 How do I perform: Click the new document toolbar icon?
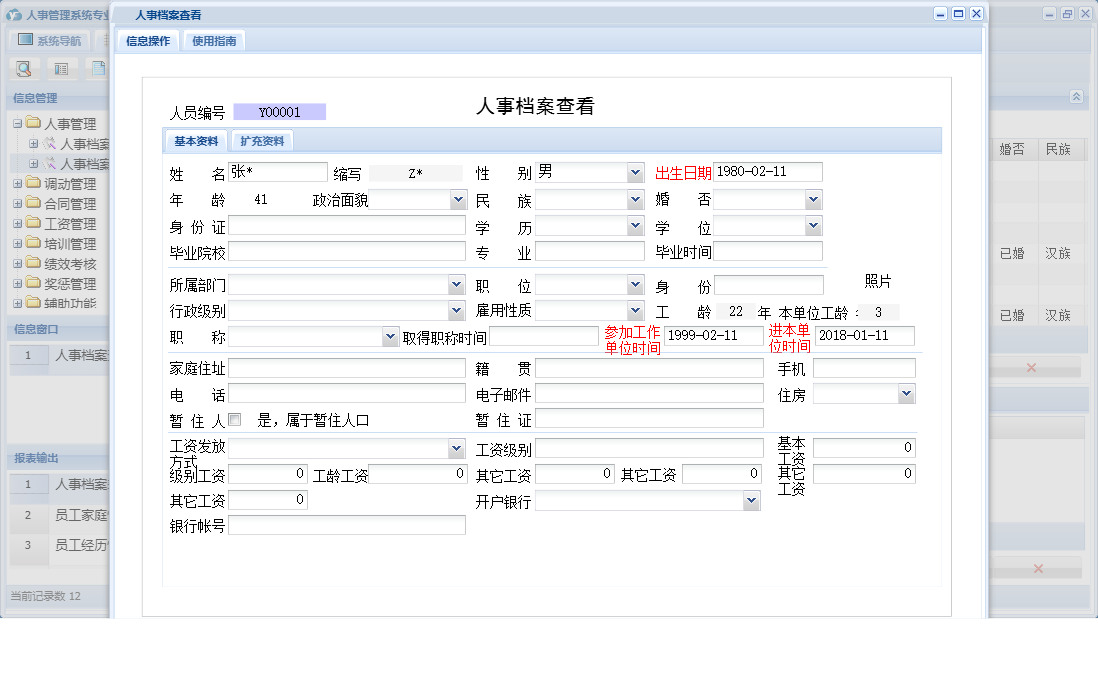click(x=99, y=69)
